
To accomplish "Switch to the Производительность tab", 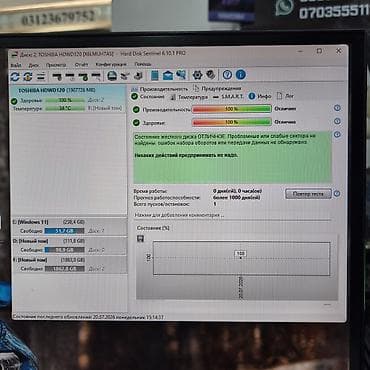I will 160,89.
